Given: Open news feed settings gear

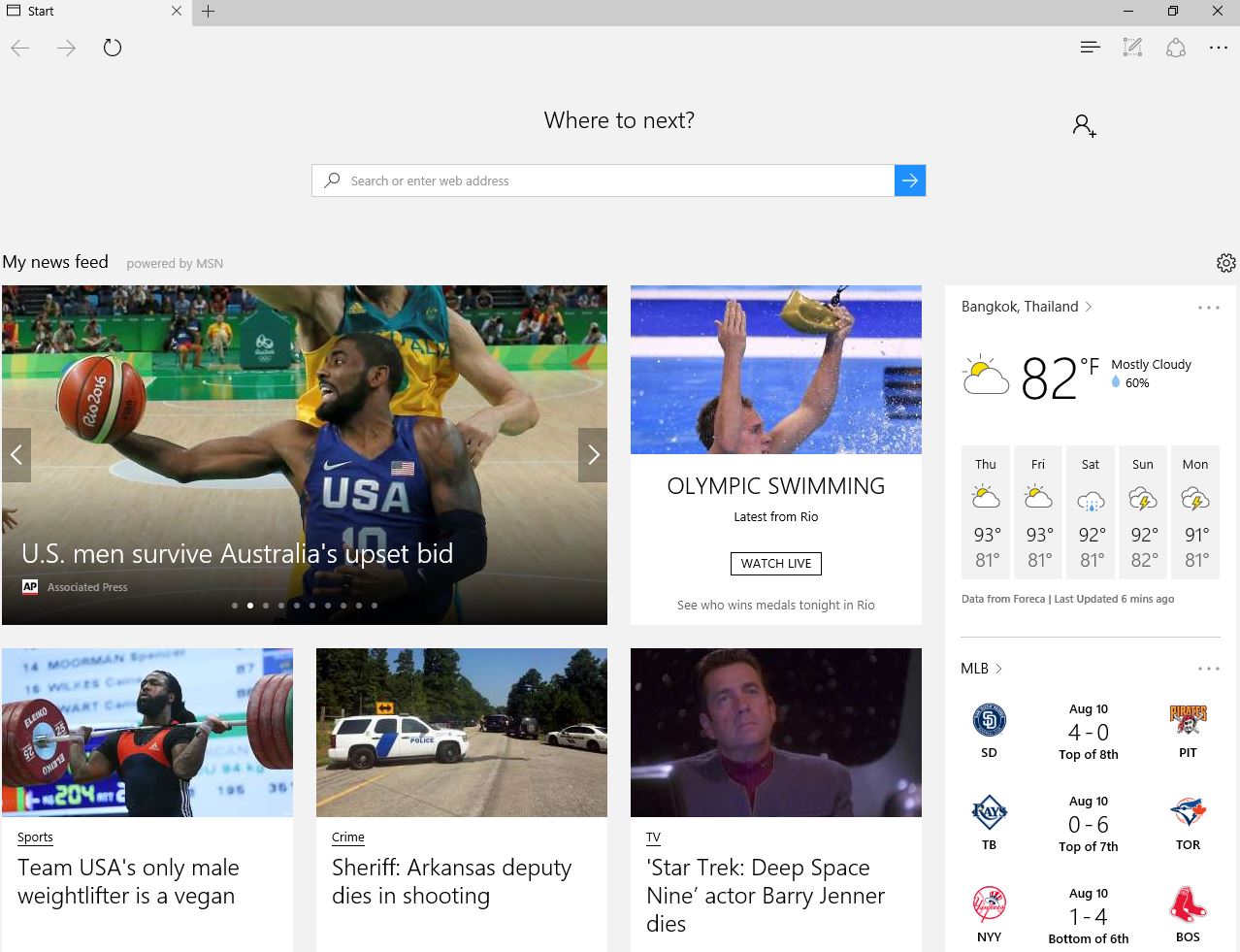Looking at the screenshot, I should coord(1226,263).
